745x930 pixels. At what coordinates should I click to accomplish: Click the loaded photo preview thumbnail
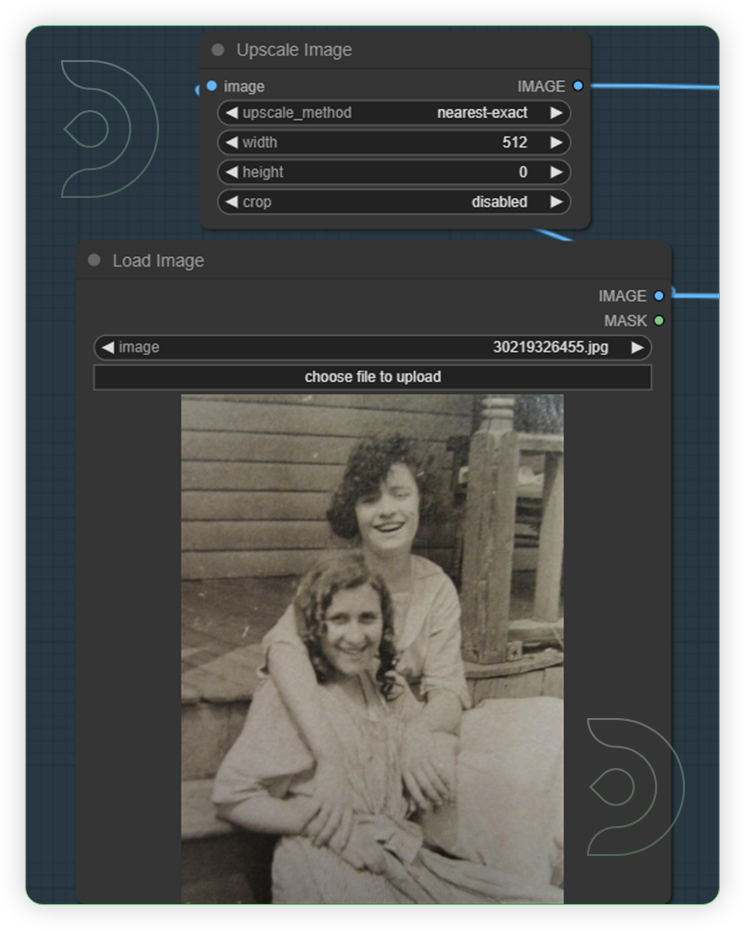[x=372, y=649]
